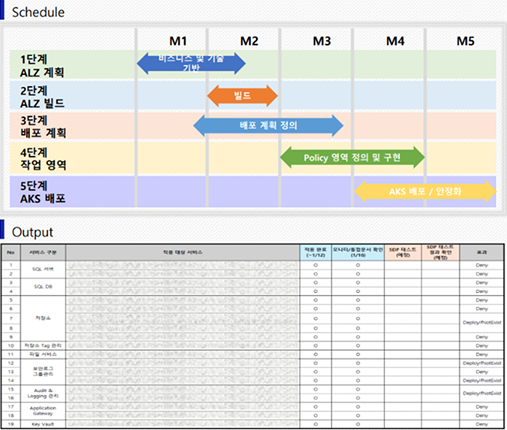Click the '(~1/12)' column circle mark in row 11
The image size is (507, 430).
pos(316,354)
